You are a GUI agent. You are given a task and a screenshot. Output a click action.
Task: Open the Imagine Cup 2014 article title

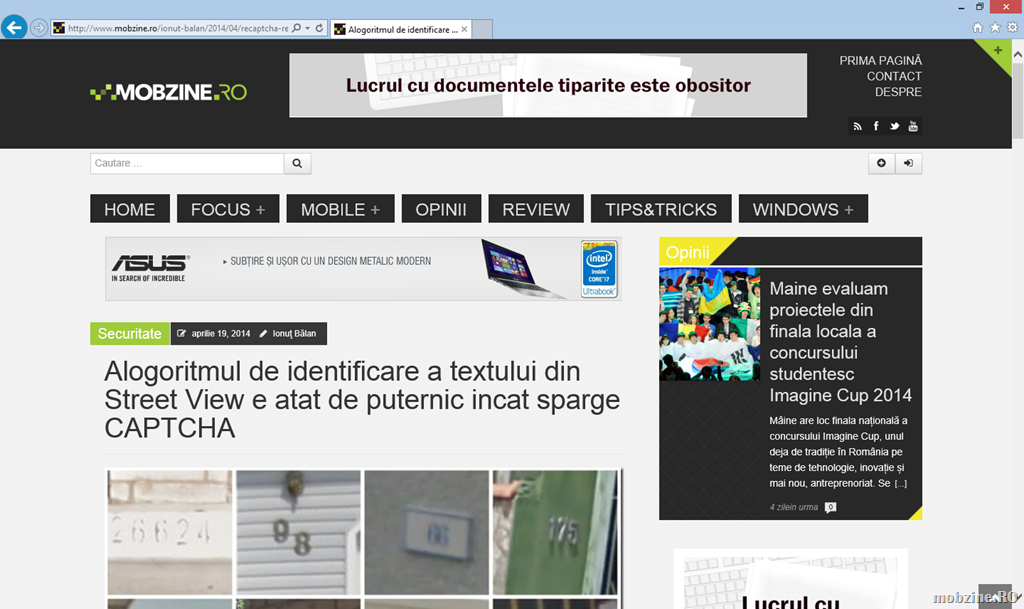tap(840, 341)
